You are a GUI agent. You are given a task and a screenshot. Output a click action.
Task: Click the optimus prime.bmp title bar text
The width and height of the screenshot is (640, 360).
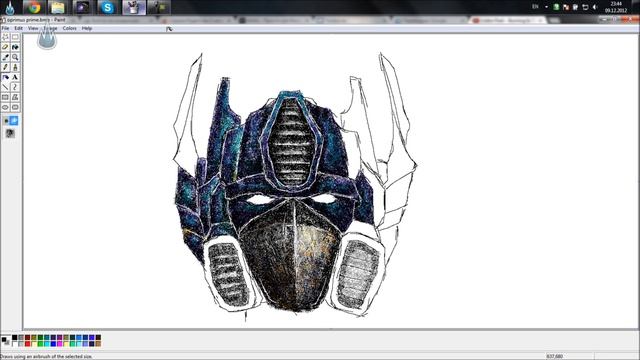click(x=36, y=20)
